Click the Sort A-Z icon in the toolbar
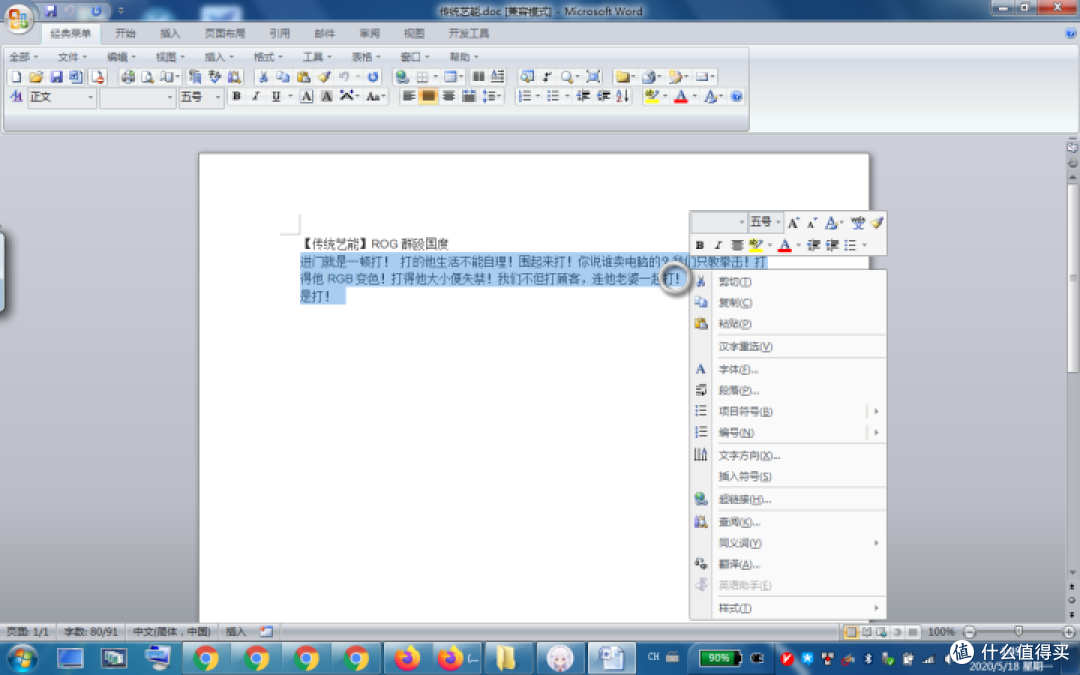Screen dimensions: 1080x675 pos(623,96)
